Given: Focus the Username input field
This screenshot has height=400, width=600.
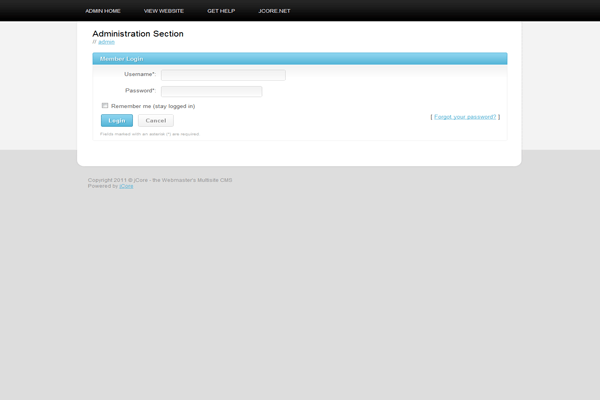Looking at the screenshot, I should [223, 75].
